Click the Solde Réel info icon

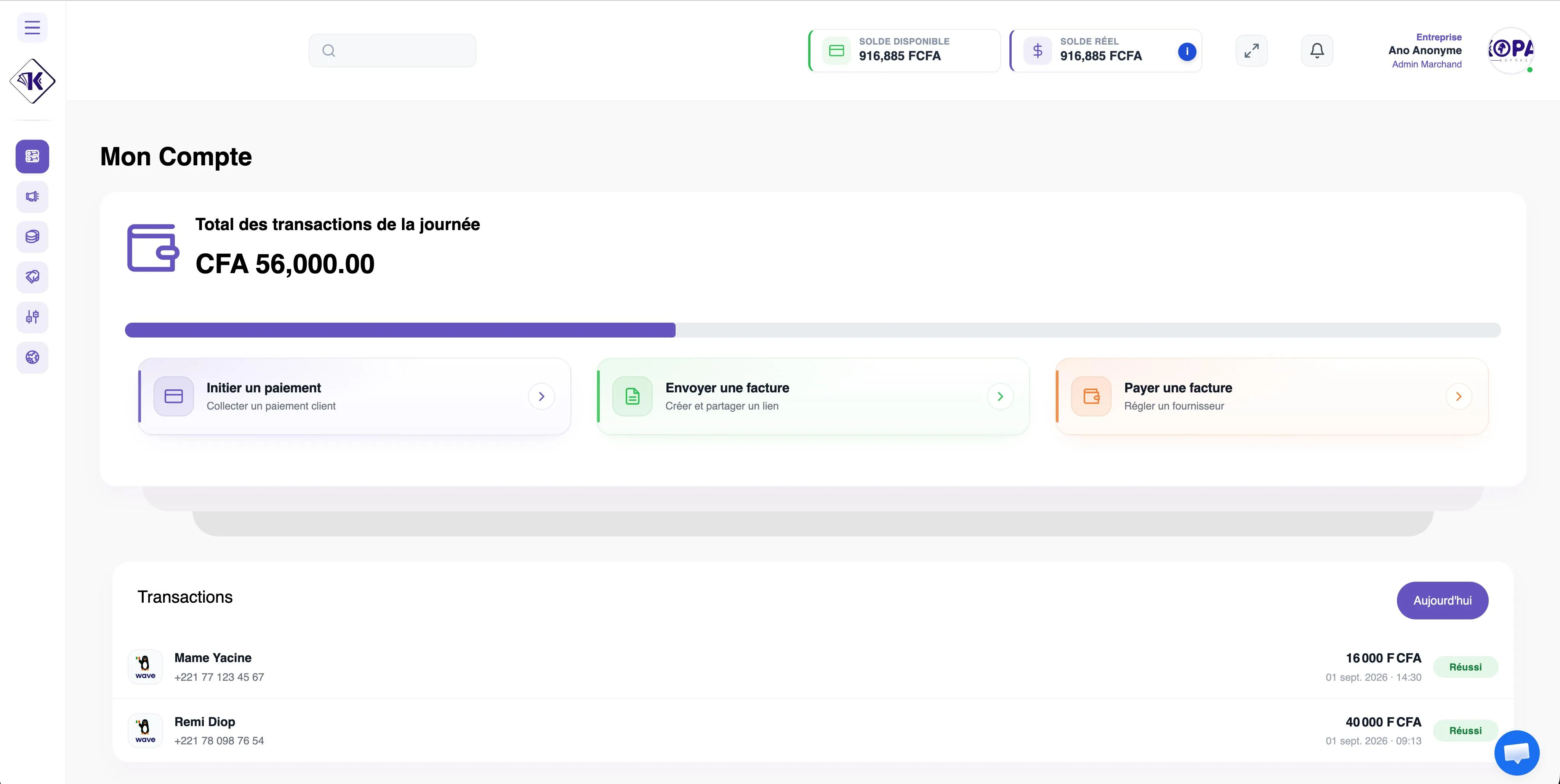1187,51
